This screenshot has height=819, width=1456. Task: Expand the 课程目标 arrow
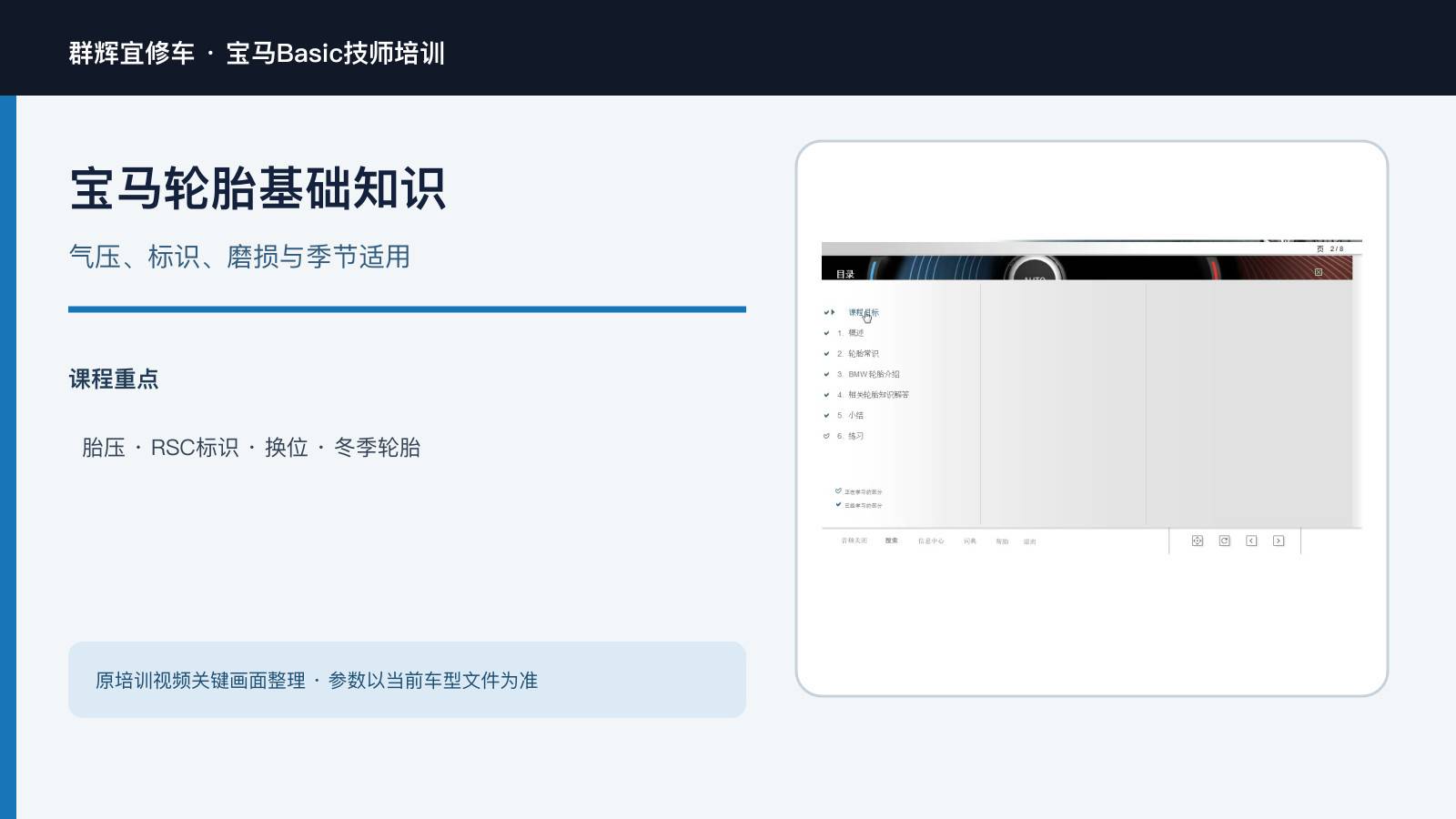(833, 312)
